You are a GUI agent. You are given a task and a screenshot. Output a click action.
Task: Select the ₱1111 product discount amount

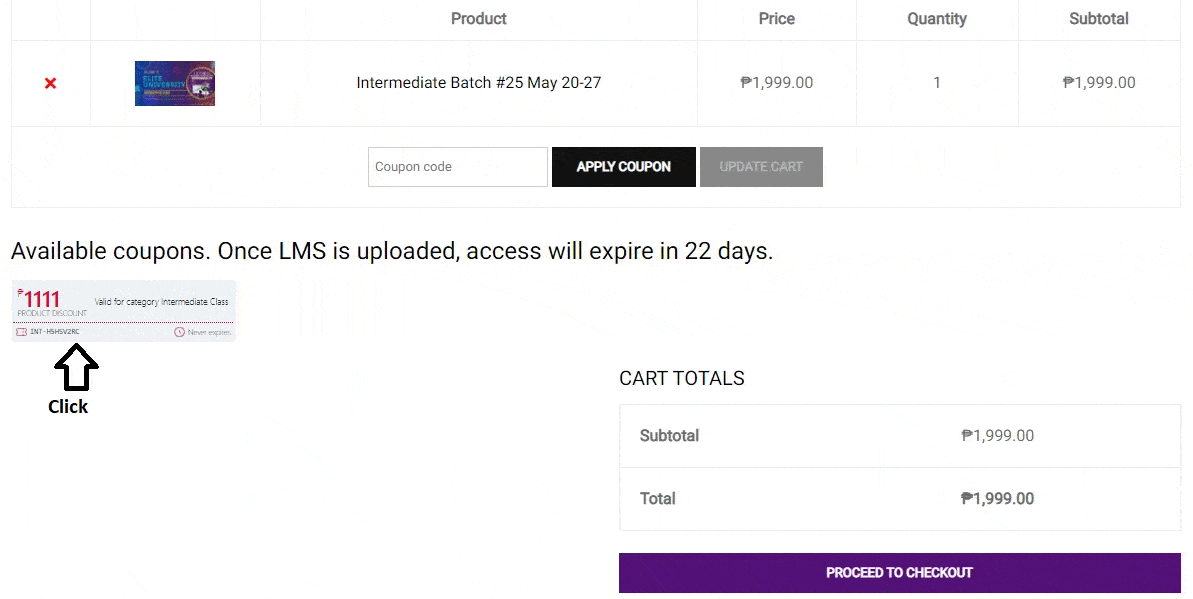[41, 299]
